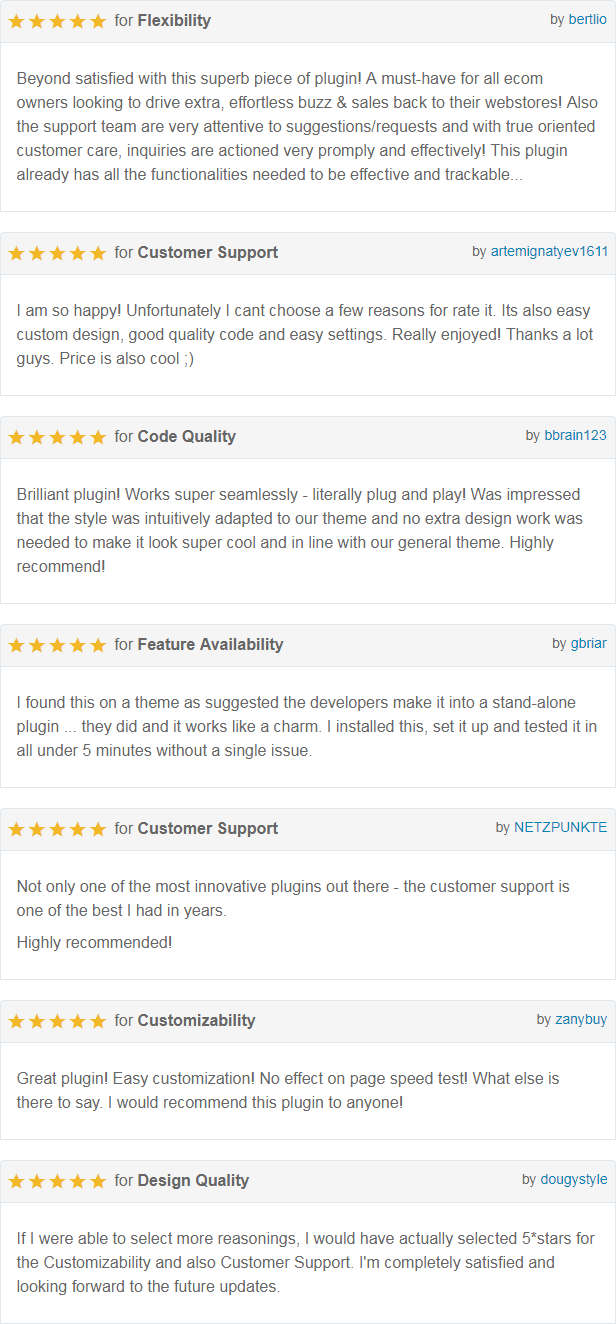Visit reviewer bbrain123's profile

575,436
